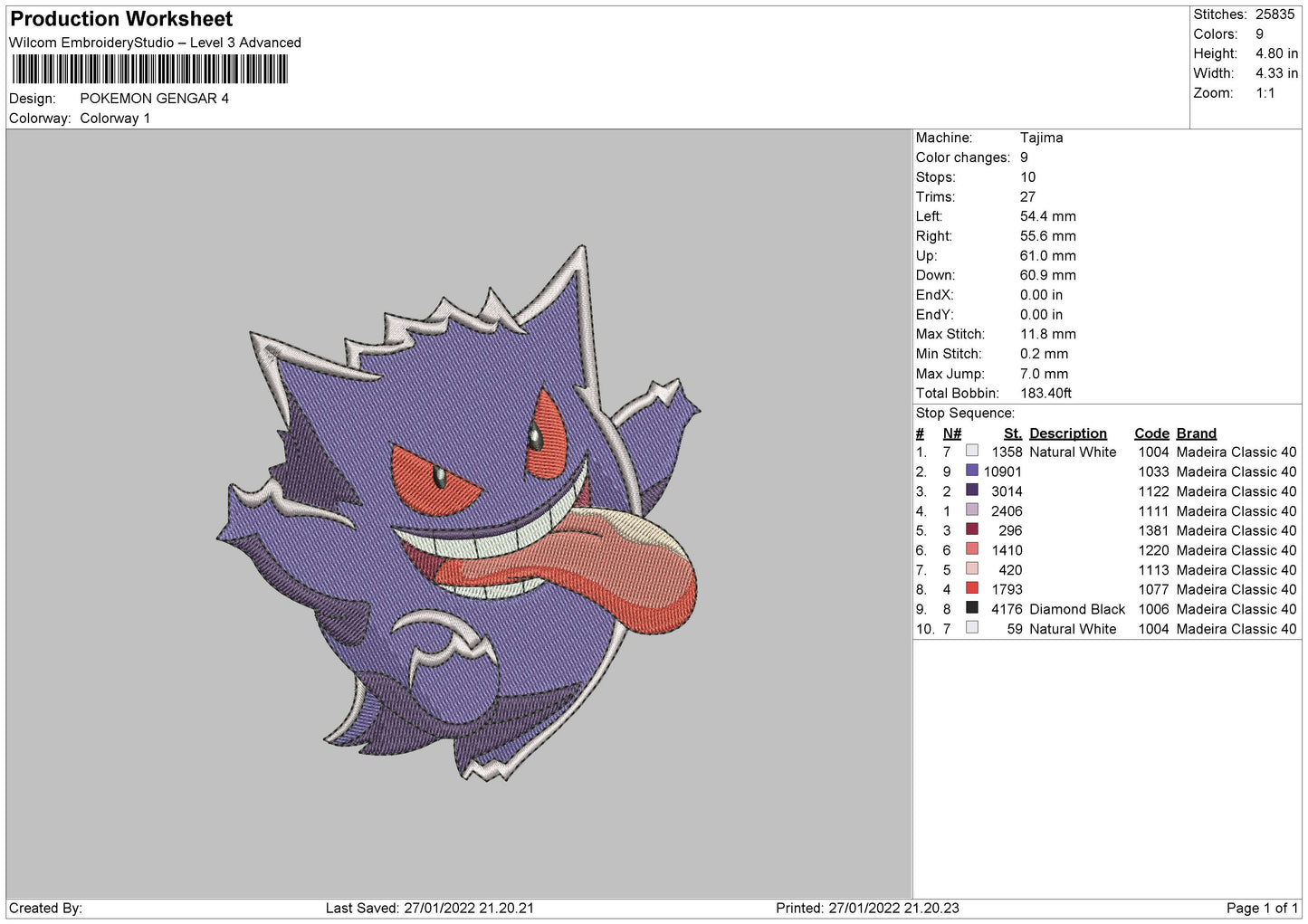
Task: Click stitch count 10901 in row 2
Action: pyautogui.click(x=1002, y=472)
